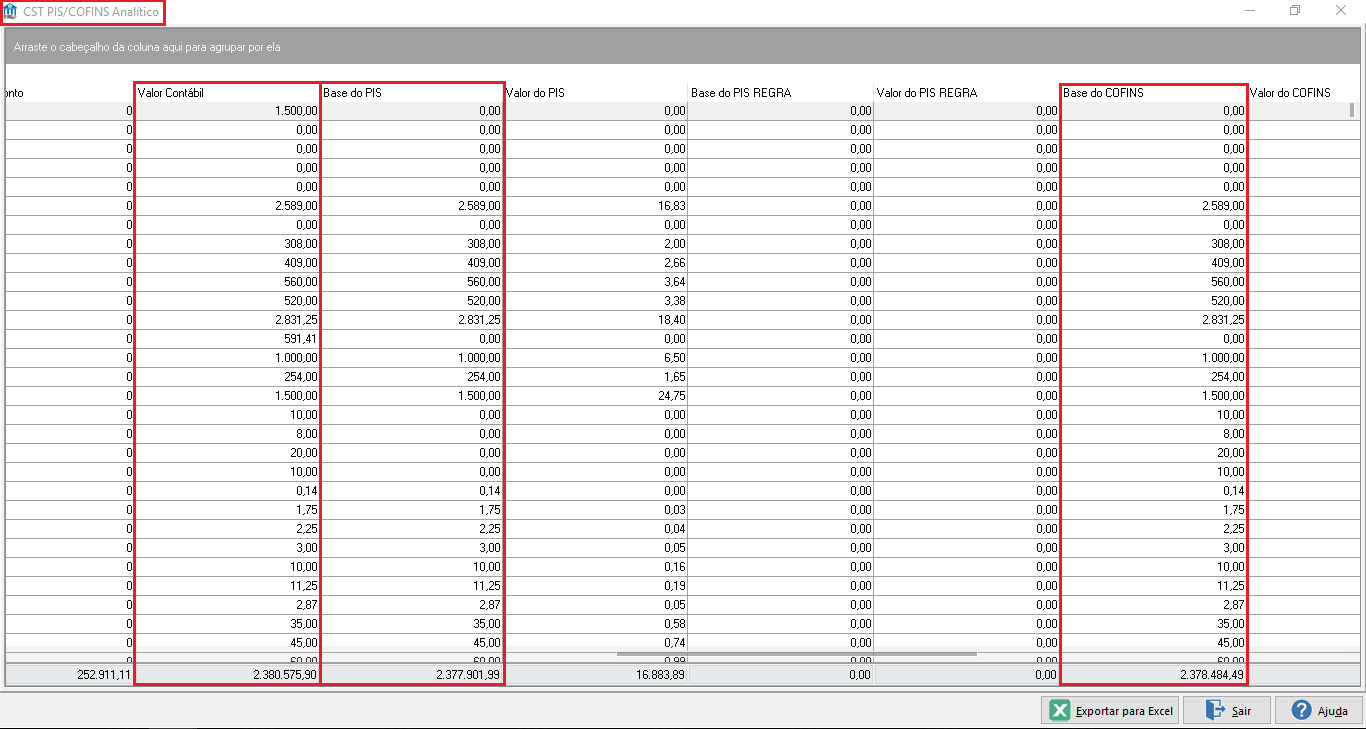
Task: Select Valor Contábil cell 8,00
Action: click(227, 434)
